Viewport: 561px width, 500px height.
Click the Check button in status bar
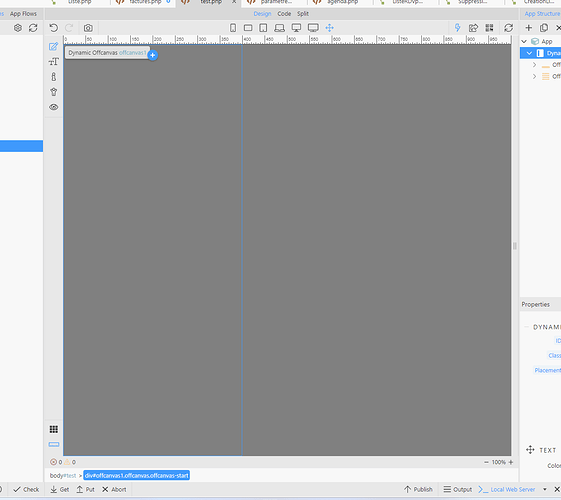26,489
